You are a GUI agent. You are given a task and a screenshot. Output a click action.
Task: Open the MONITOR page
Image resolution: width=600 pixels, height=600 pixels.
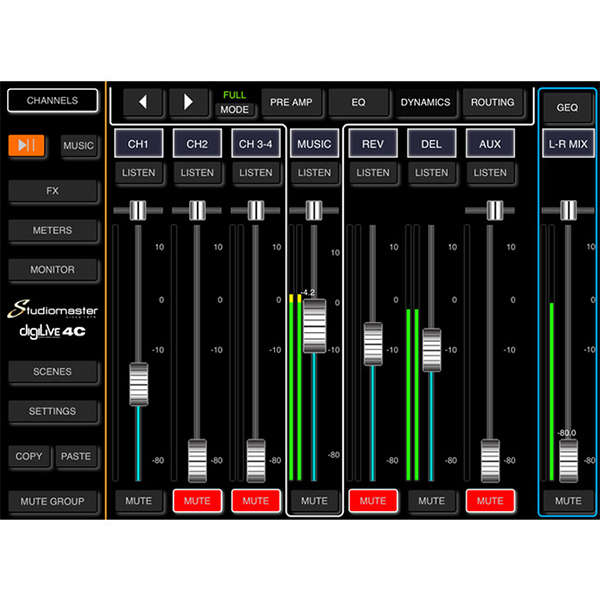[52, 269]
